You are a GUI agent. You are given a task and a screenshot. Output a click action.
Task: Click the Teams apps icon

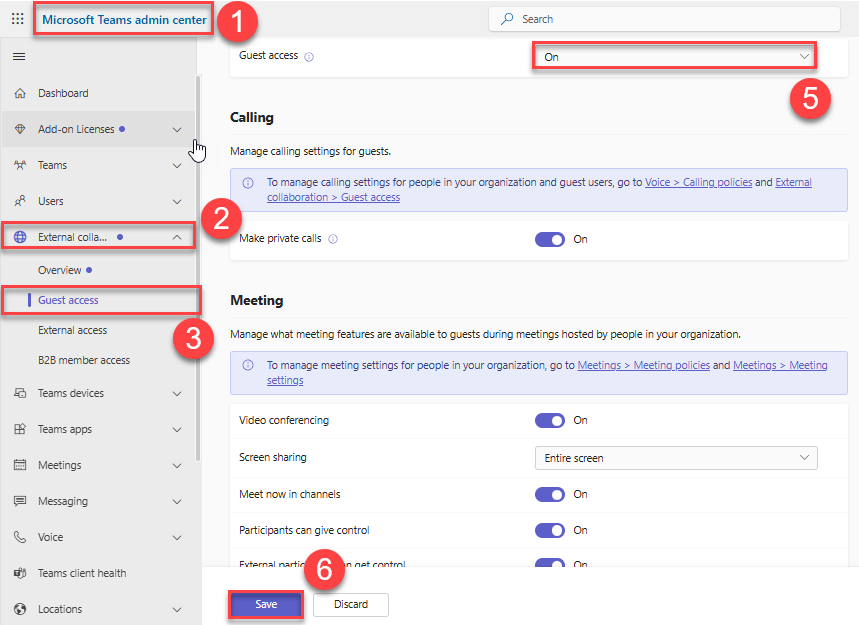tap(20, 429)
